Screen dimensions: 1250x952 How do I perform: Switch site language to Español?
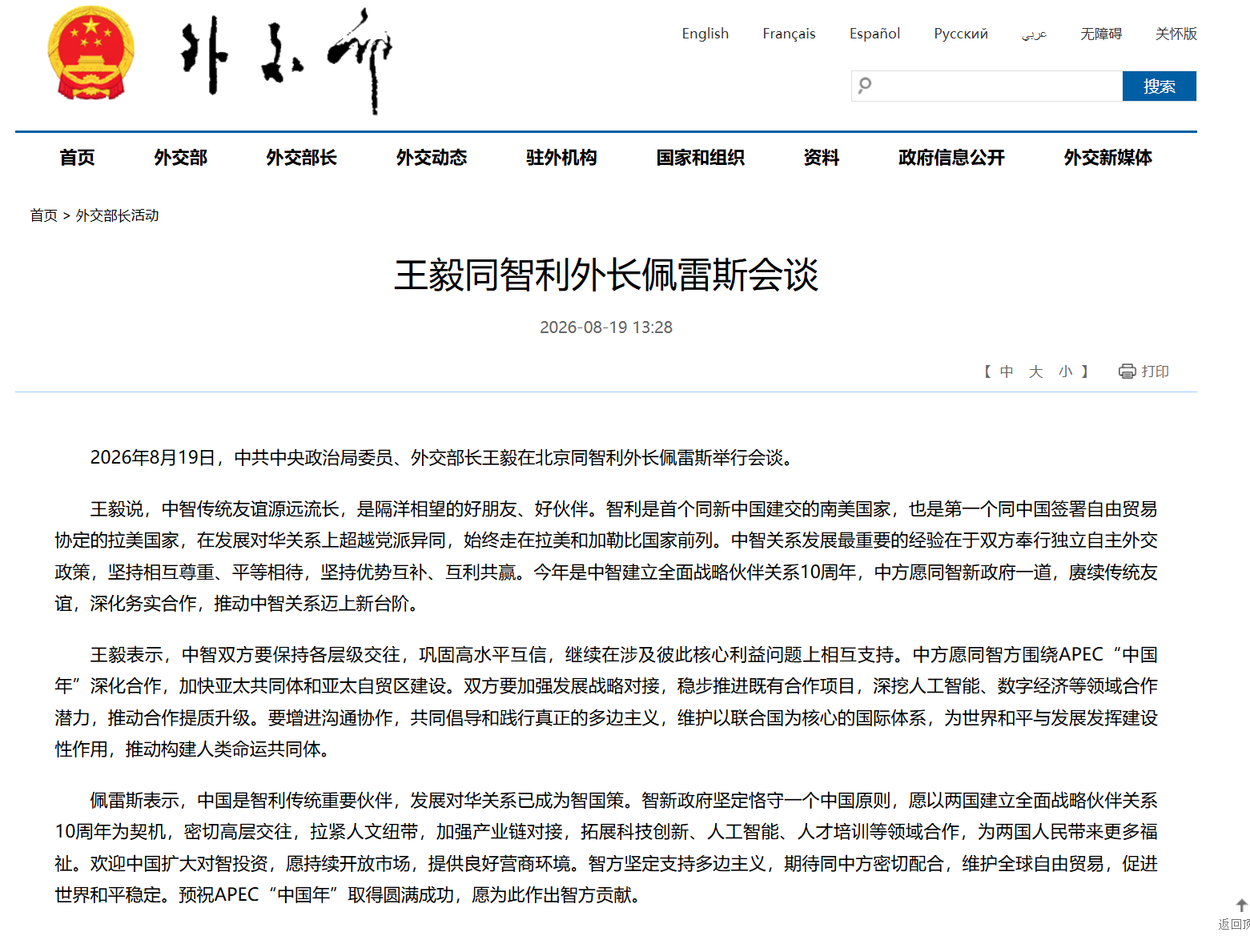pos(874,34)
